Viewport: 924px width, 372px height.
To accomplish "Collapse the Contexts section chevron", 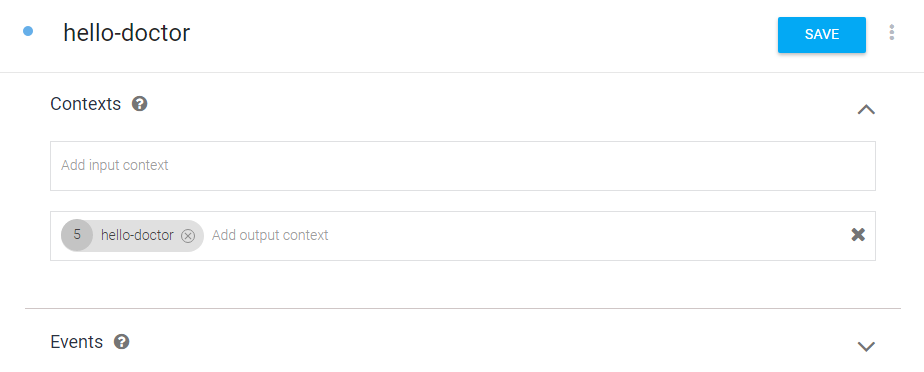I will pyautogui.click(x=866, y=110).
